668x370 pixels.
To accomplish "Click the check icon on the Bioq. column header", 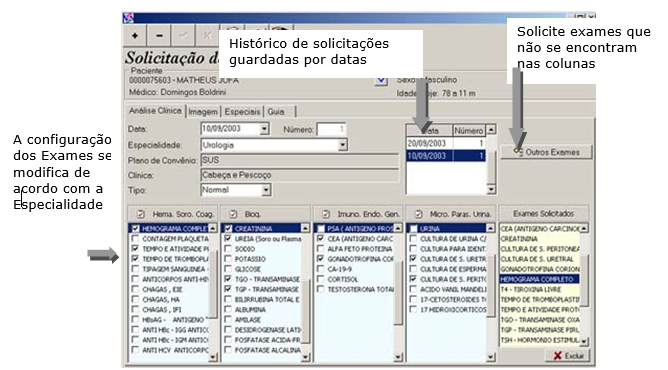I will (233, 214).
